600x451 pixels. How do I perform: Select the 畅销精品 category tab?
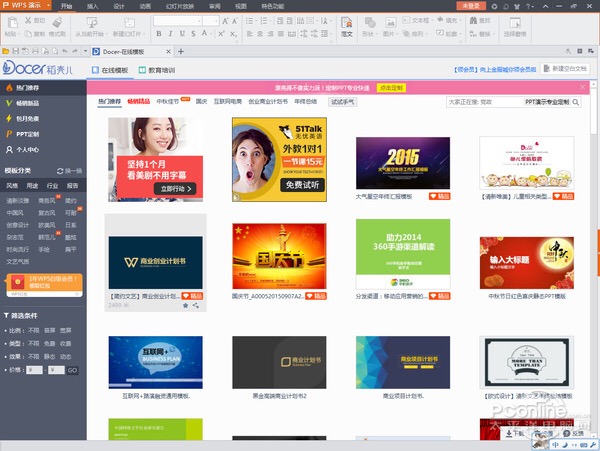tap(139, 101)
